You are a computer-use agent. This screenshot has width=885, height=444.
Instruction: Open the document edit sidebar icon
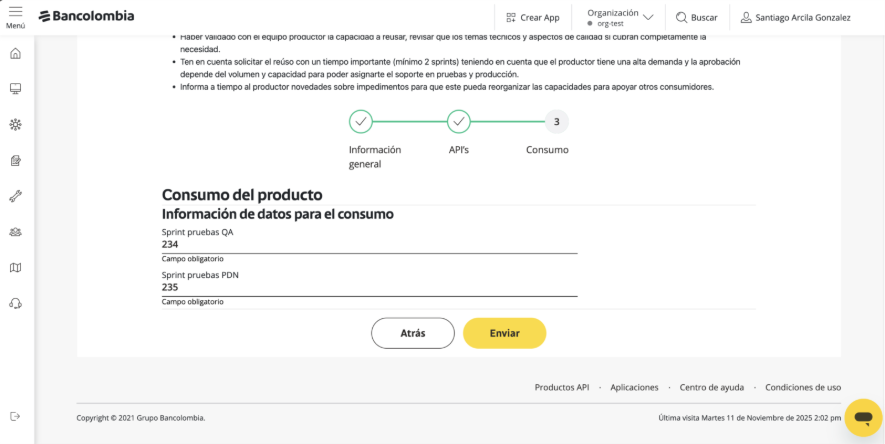15,160
